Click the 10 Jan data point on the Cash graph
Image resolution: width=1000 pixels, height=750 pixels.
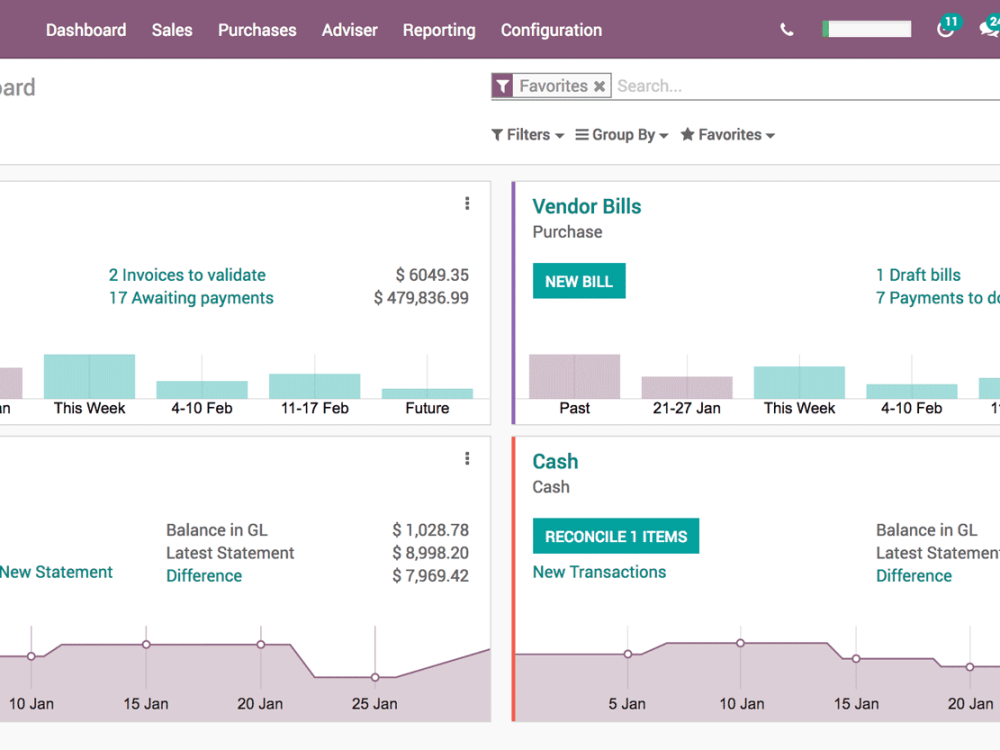(740, 643)
